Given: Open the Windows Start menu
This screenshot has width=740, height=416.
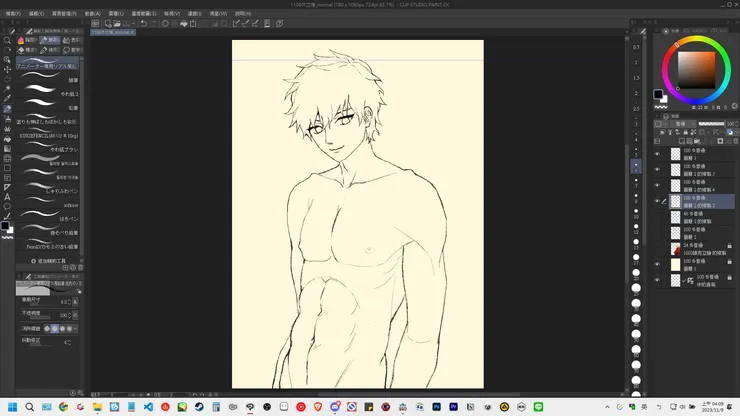Looking at the screenshot, I should (13, 407).
